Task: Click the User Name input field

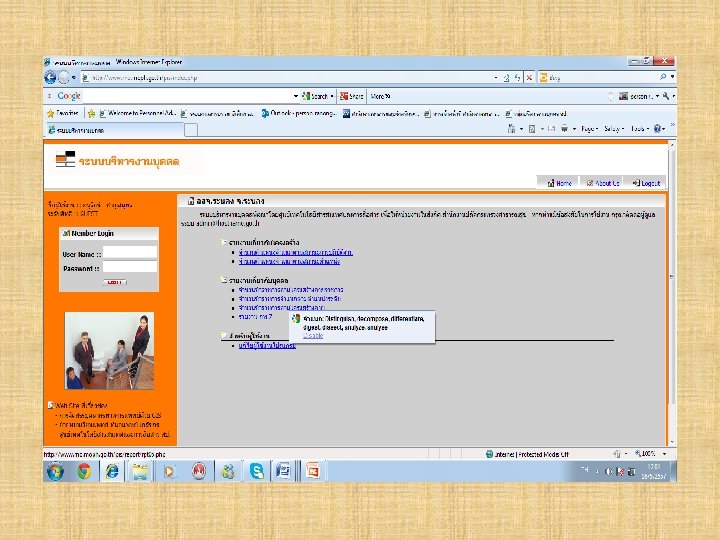Action: pos(130,253)
